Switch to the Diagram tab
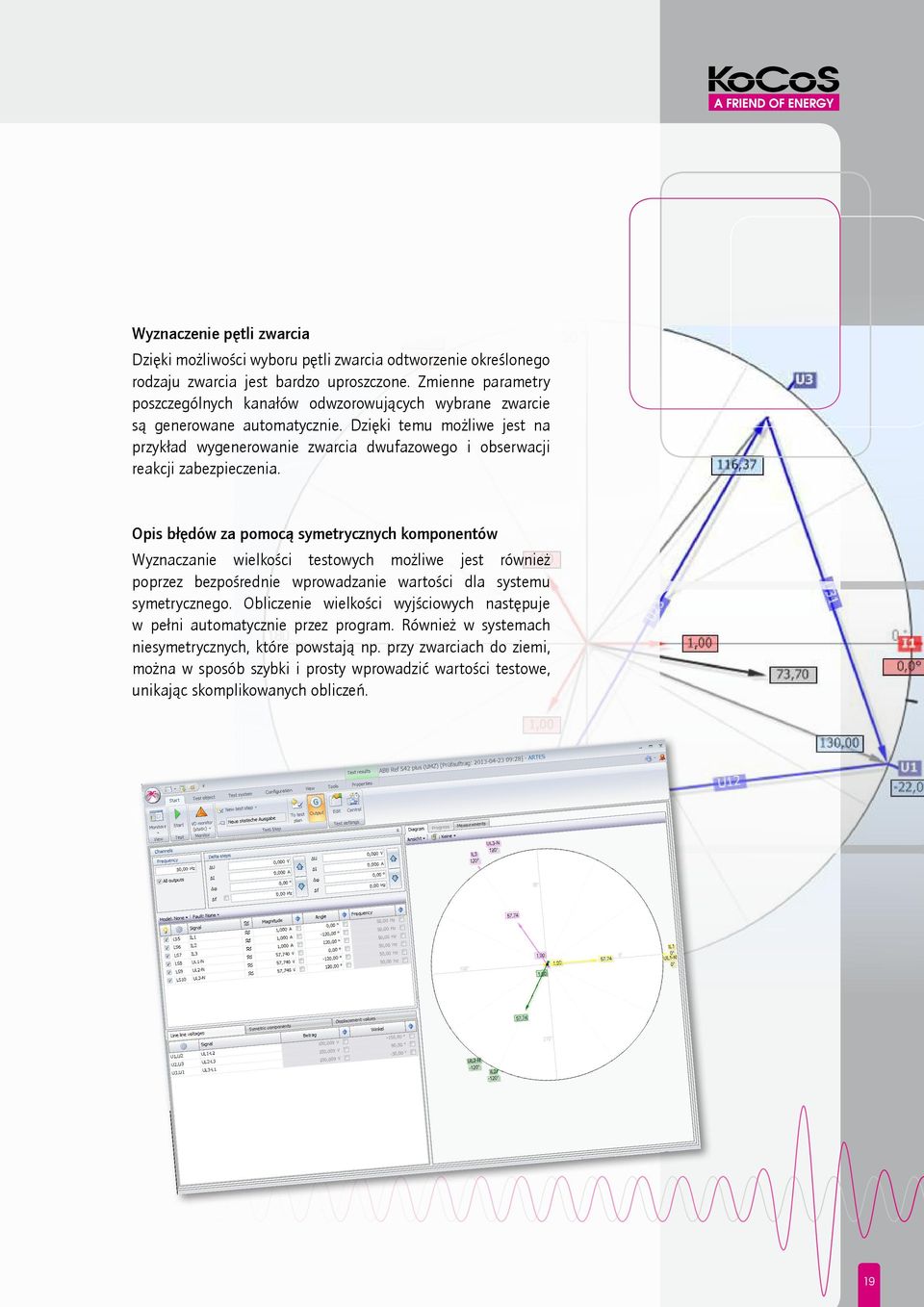This screenshot has height=1307, width=924. click(x=416, y=829)
